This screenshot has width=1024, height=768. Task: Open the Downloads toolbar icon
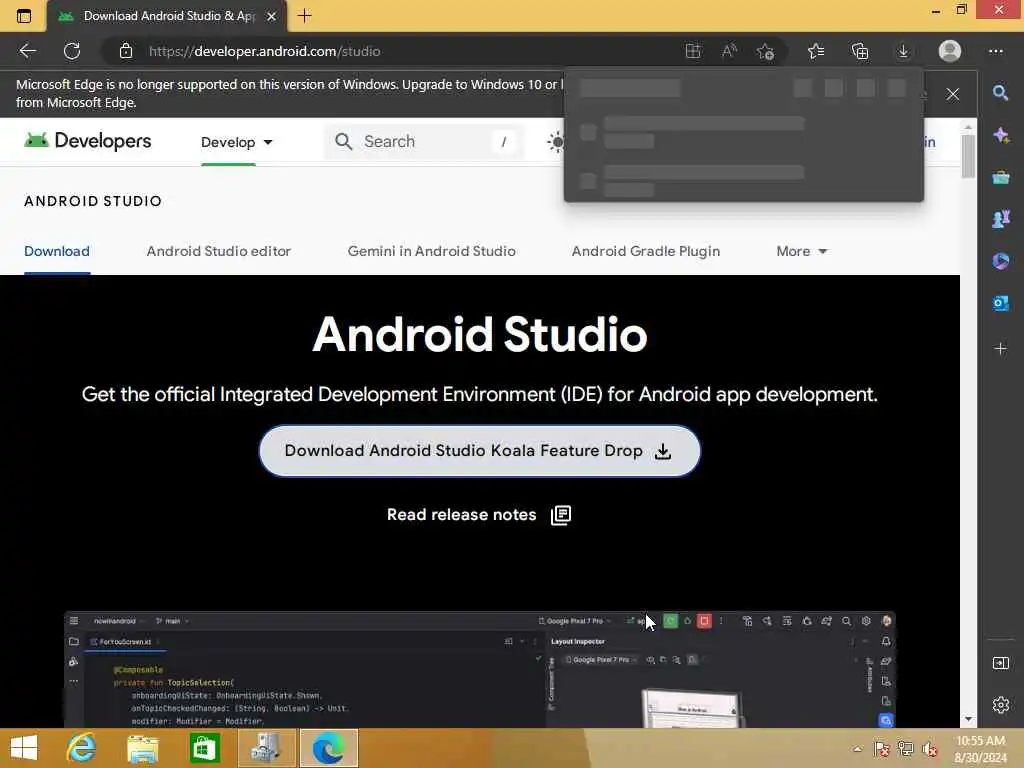point(903,51)
